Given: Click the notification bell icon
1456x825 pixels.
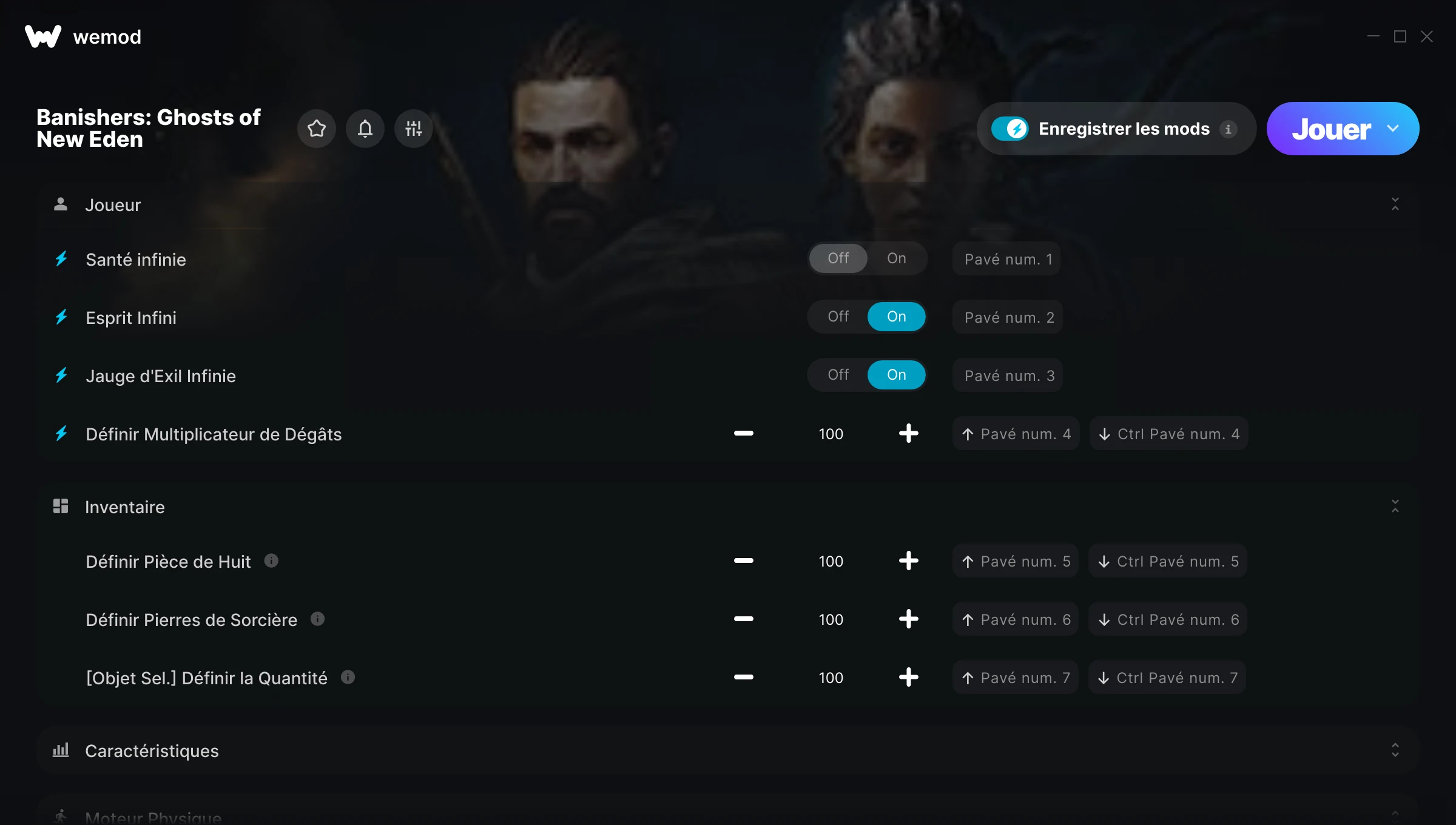Looking at the screenshot, I should pyautogui.click(x=365, y=129).
